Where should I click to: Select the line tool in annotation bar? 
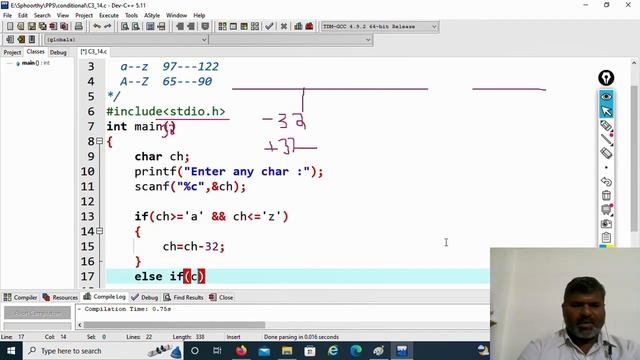pyautogui.click(x=606, y=140)
